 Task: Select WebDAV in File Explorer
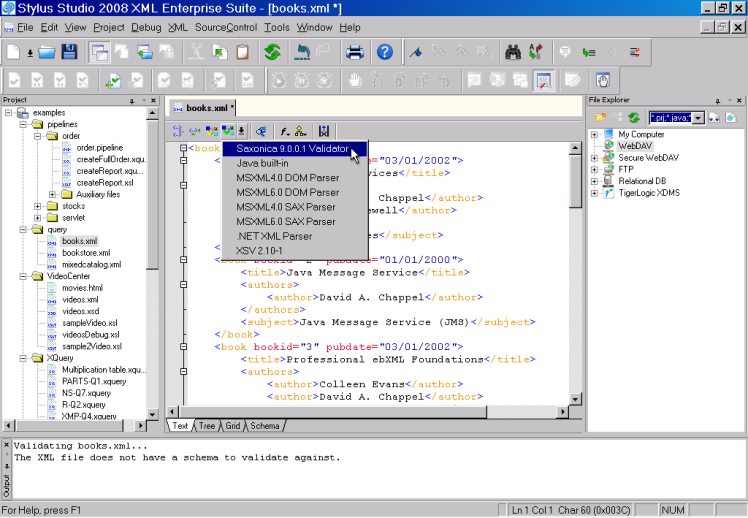point(634,146)
